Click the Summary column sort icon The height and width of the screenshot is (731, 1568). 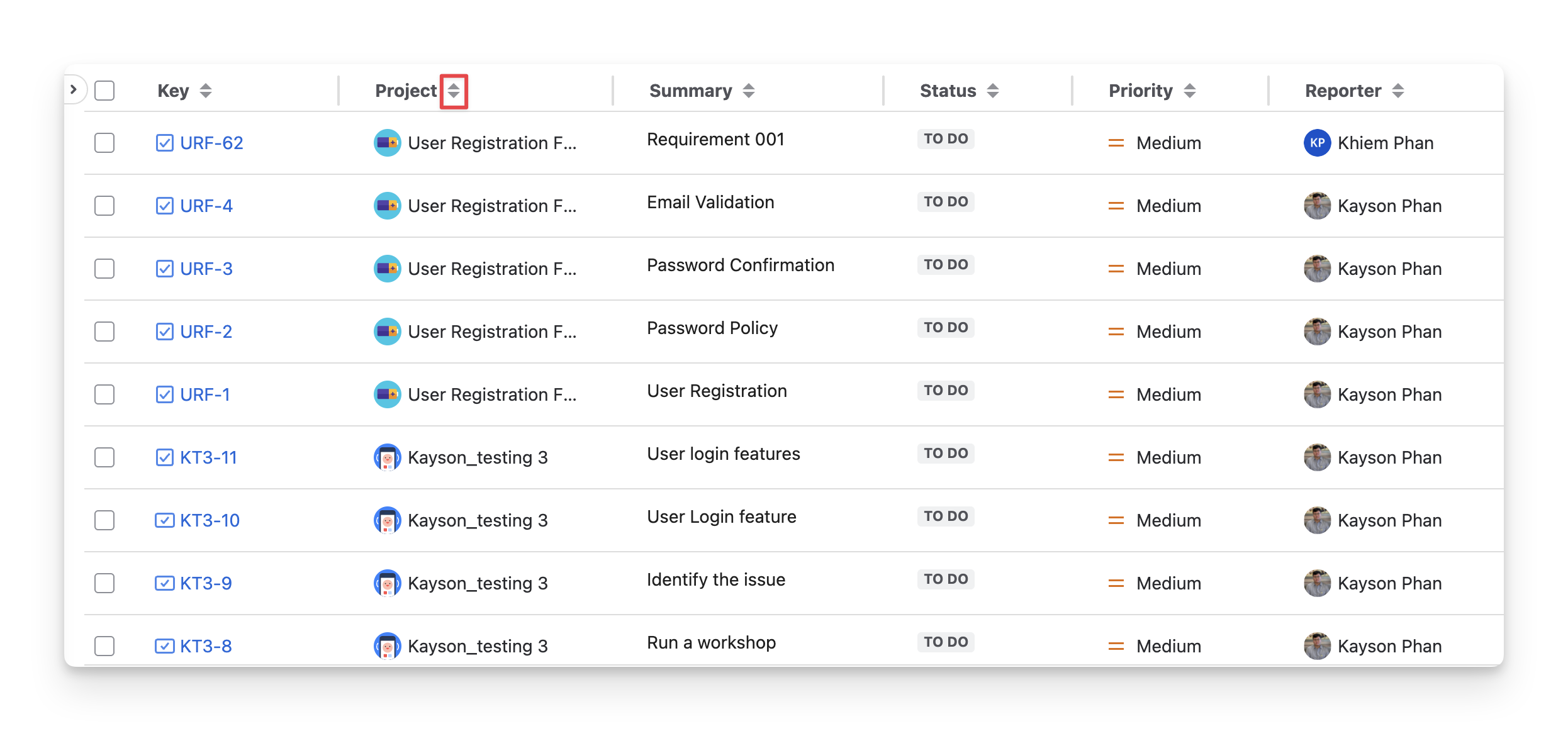(x=748, y=91)
